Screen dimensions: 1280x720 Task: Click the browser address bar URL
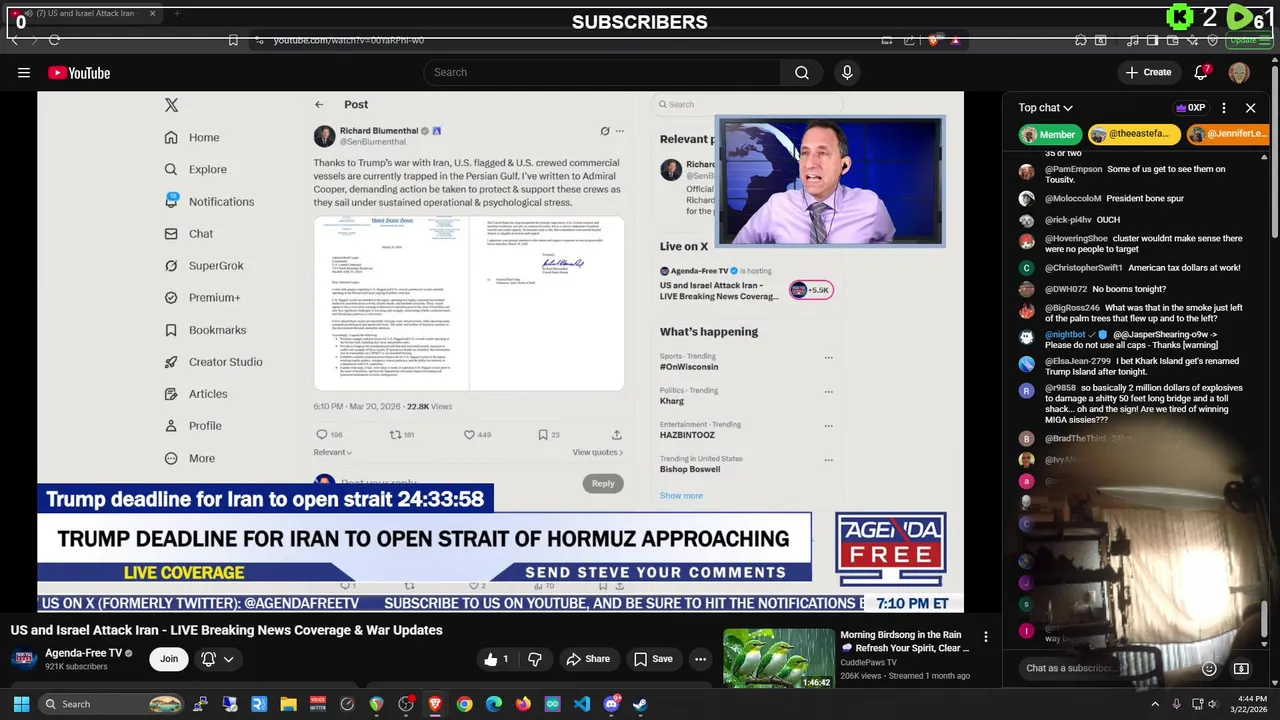point(349,40)
